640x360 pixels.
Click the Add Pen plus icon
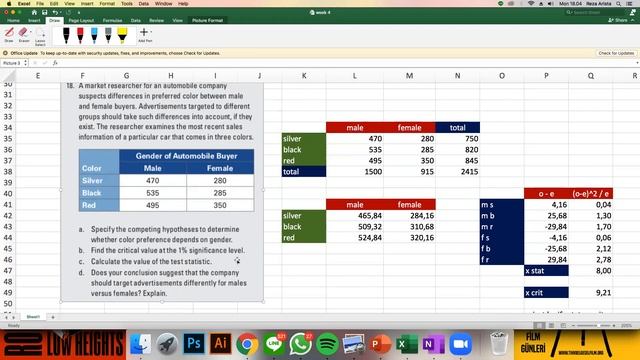coord(144,32)
